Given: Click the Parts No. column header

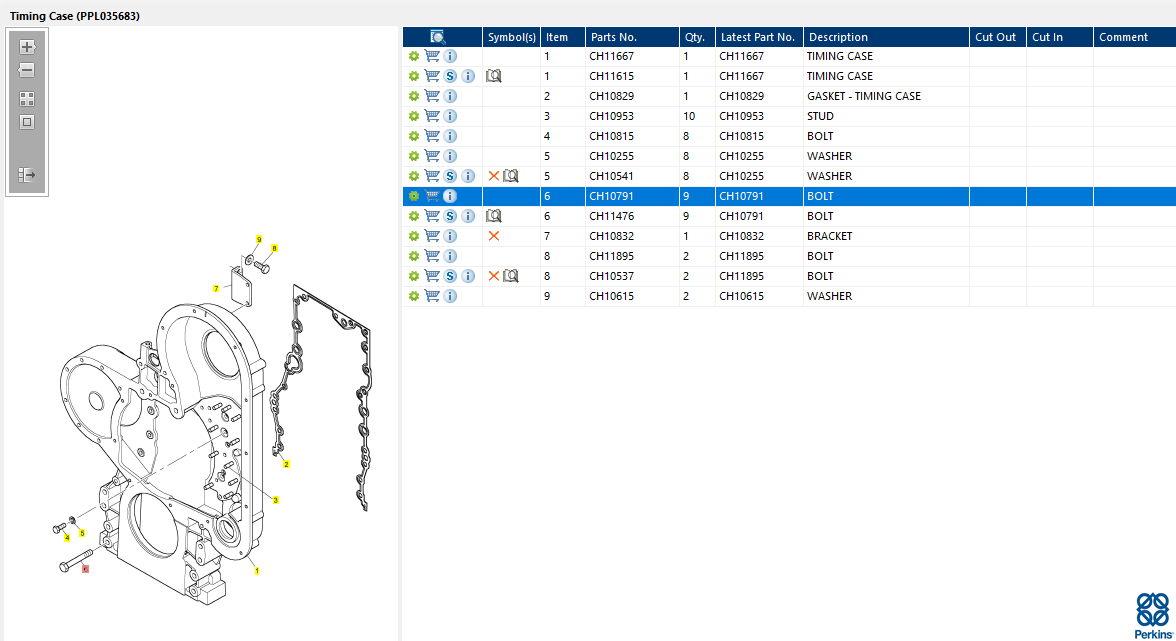Looking at the screenshot, I should point(632,37).
